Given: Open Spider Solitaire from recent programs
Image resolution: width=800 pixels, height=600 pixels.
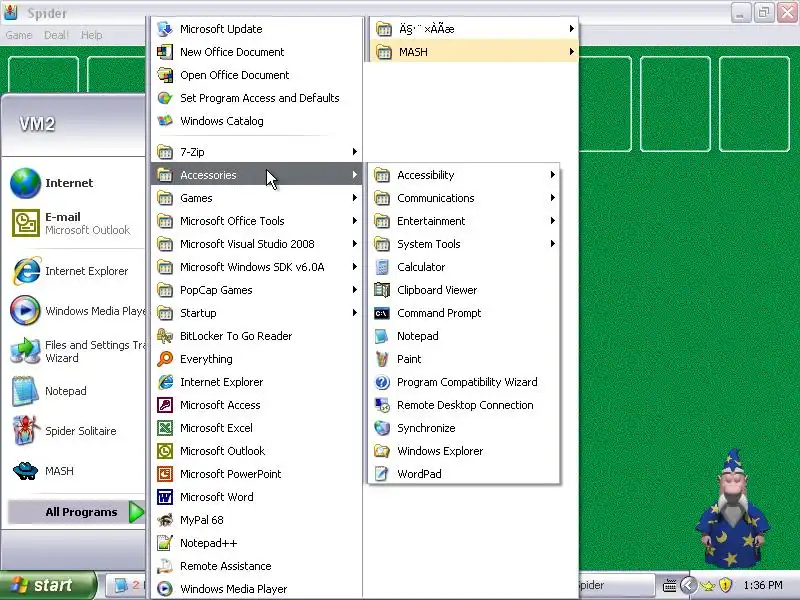Looking at the screenshot, I should (x=75, y=431).
